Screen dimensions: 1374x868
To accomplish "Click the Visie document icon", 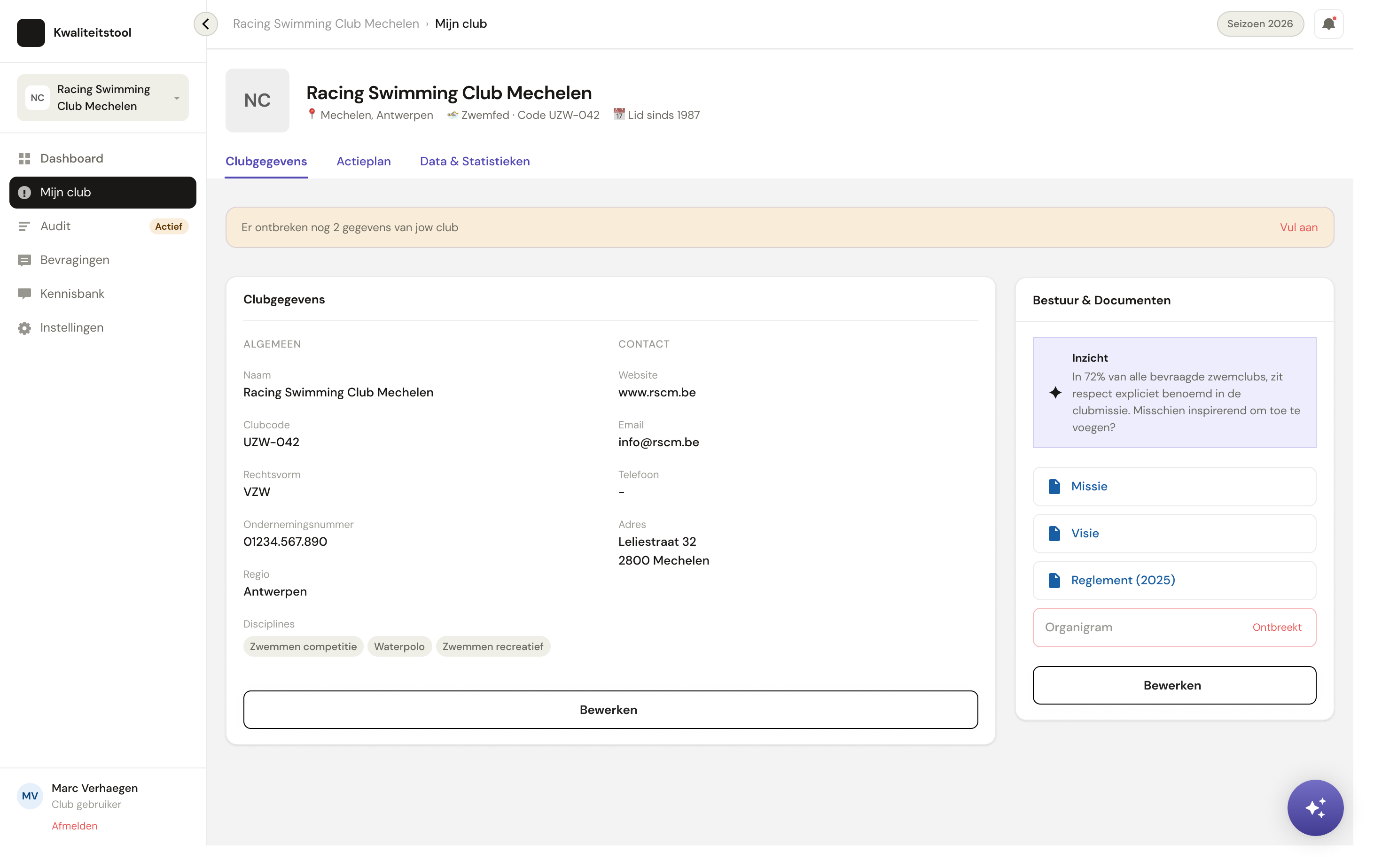I will tap(1054, 533).
